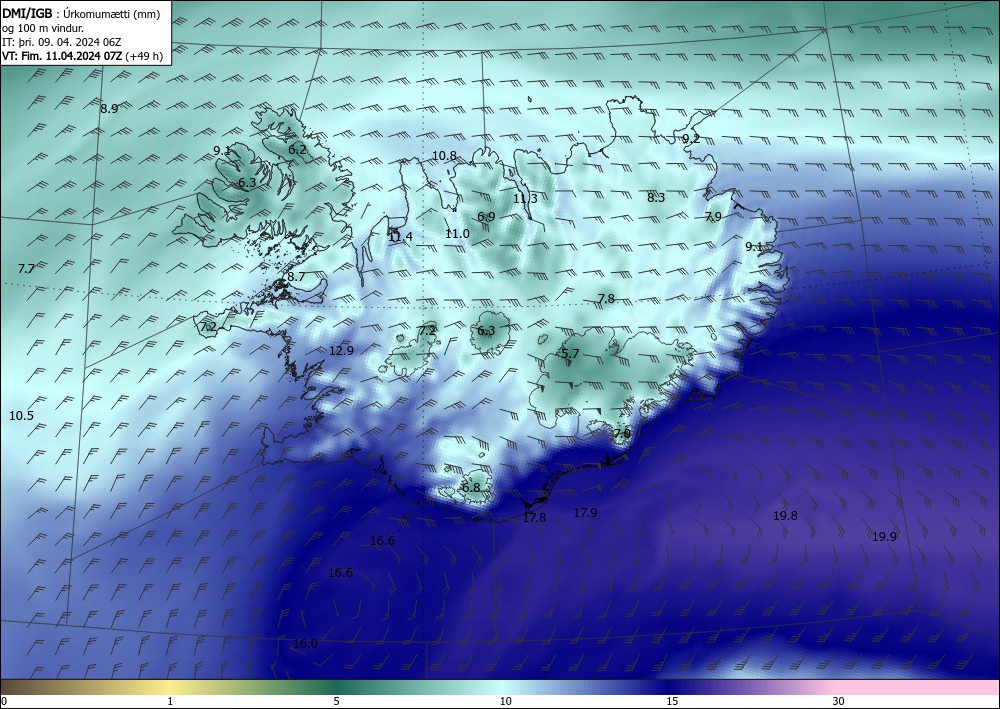
Task: Click the 15 tick on the color scale
Action: (672, 701)
